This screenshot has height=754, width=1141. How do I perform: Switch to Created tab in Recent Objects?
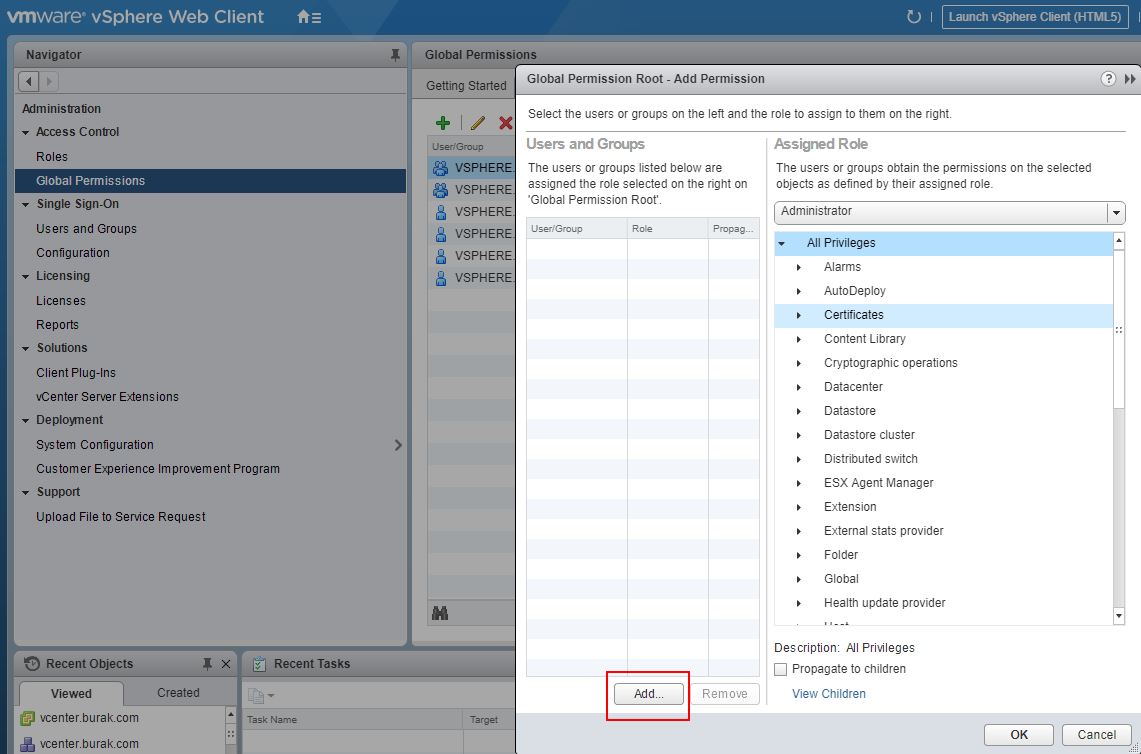(178, 693)
